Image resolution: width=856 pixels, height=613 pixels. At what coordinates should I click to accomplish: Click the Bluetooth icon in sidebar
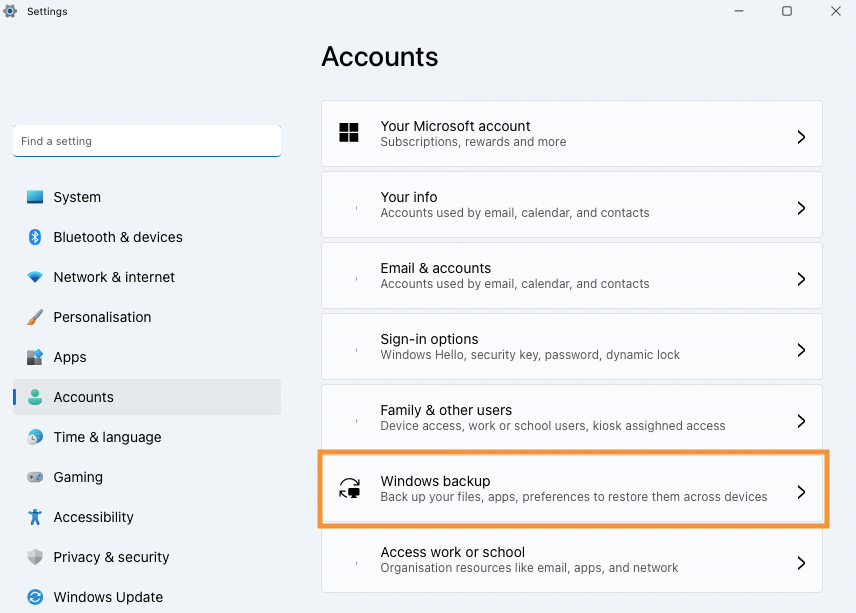pos(35,237)
